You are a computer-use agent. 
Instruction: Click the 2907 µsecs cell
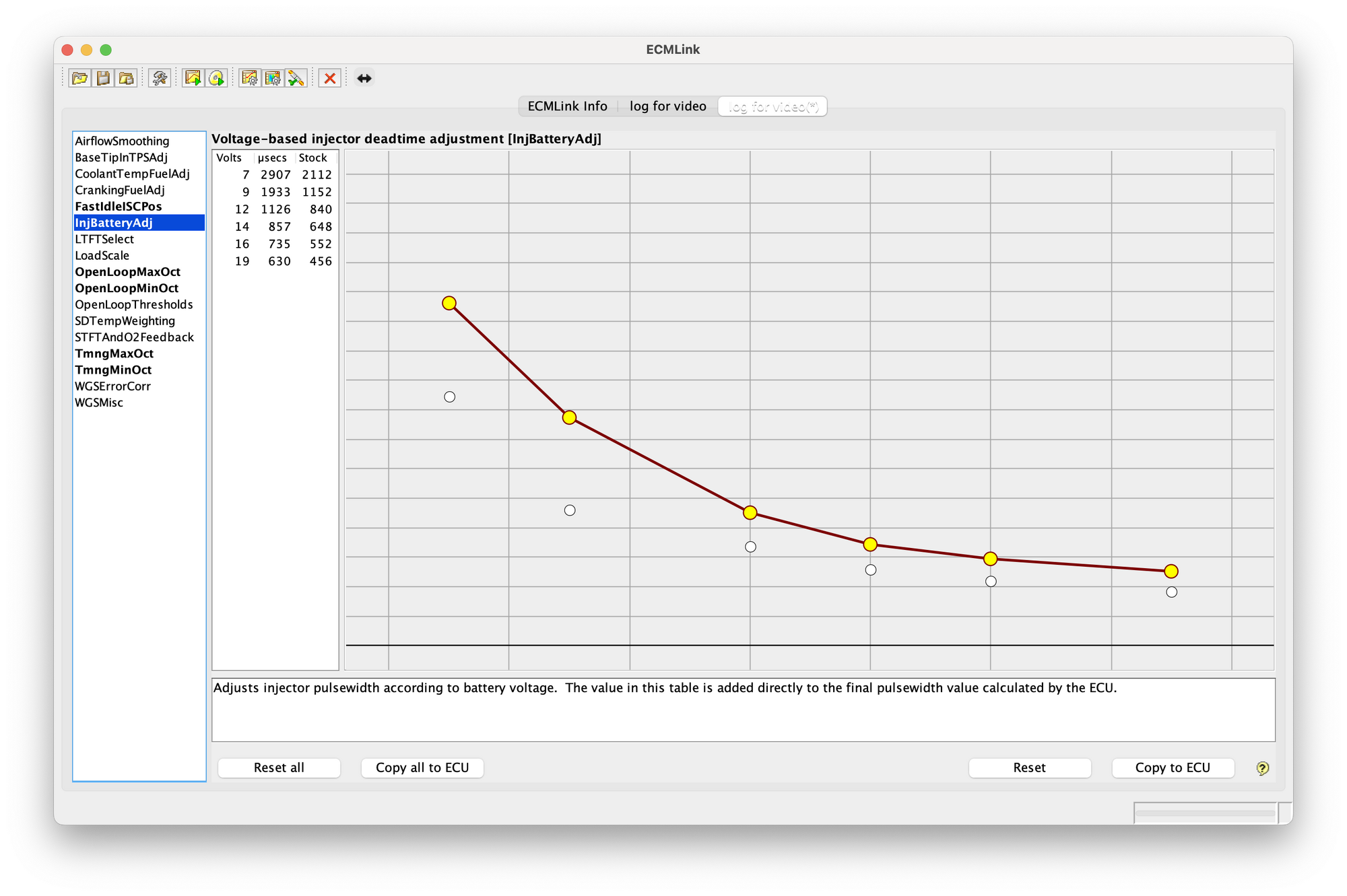275,174
